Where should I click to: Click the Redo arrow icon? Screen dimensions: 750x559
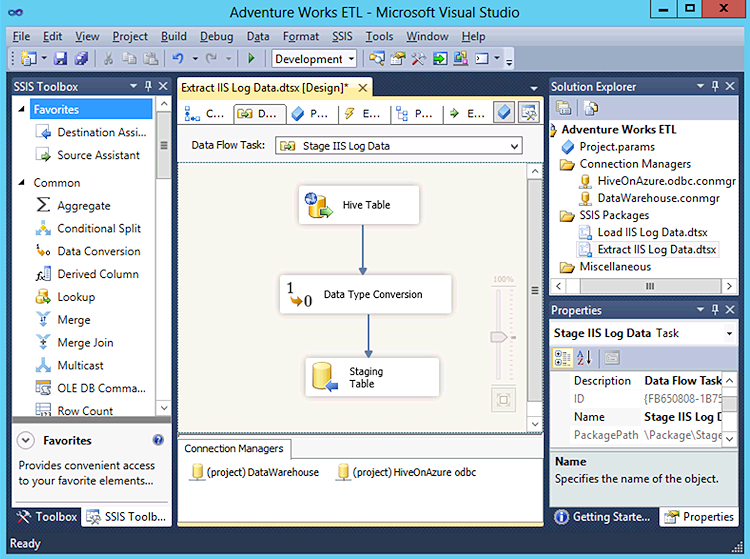coord(211,59)
